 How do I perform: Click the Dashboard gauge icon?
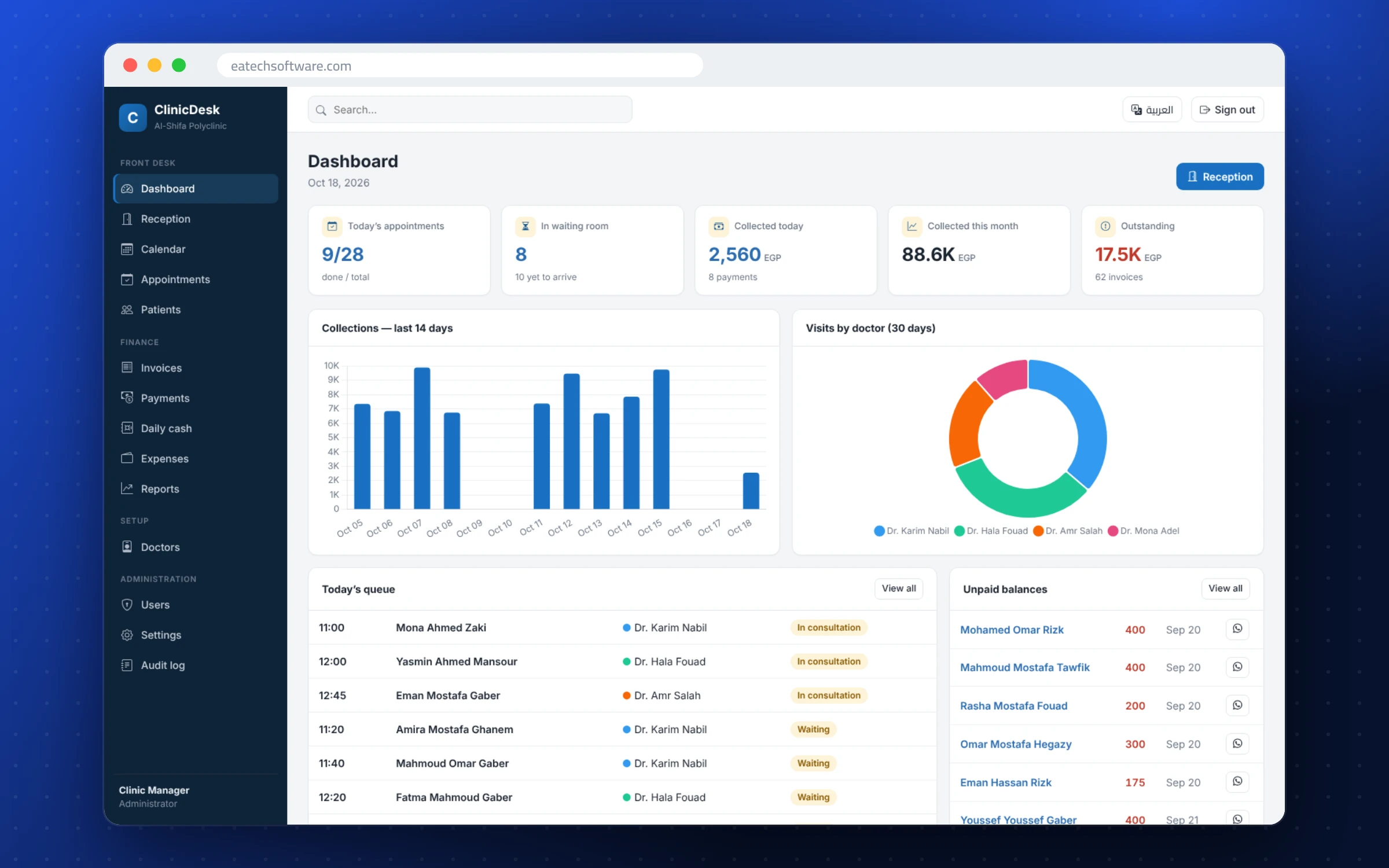tap(127, 189)
